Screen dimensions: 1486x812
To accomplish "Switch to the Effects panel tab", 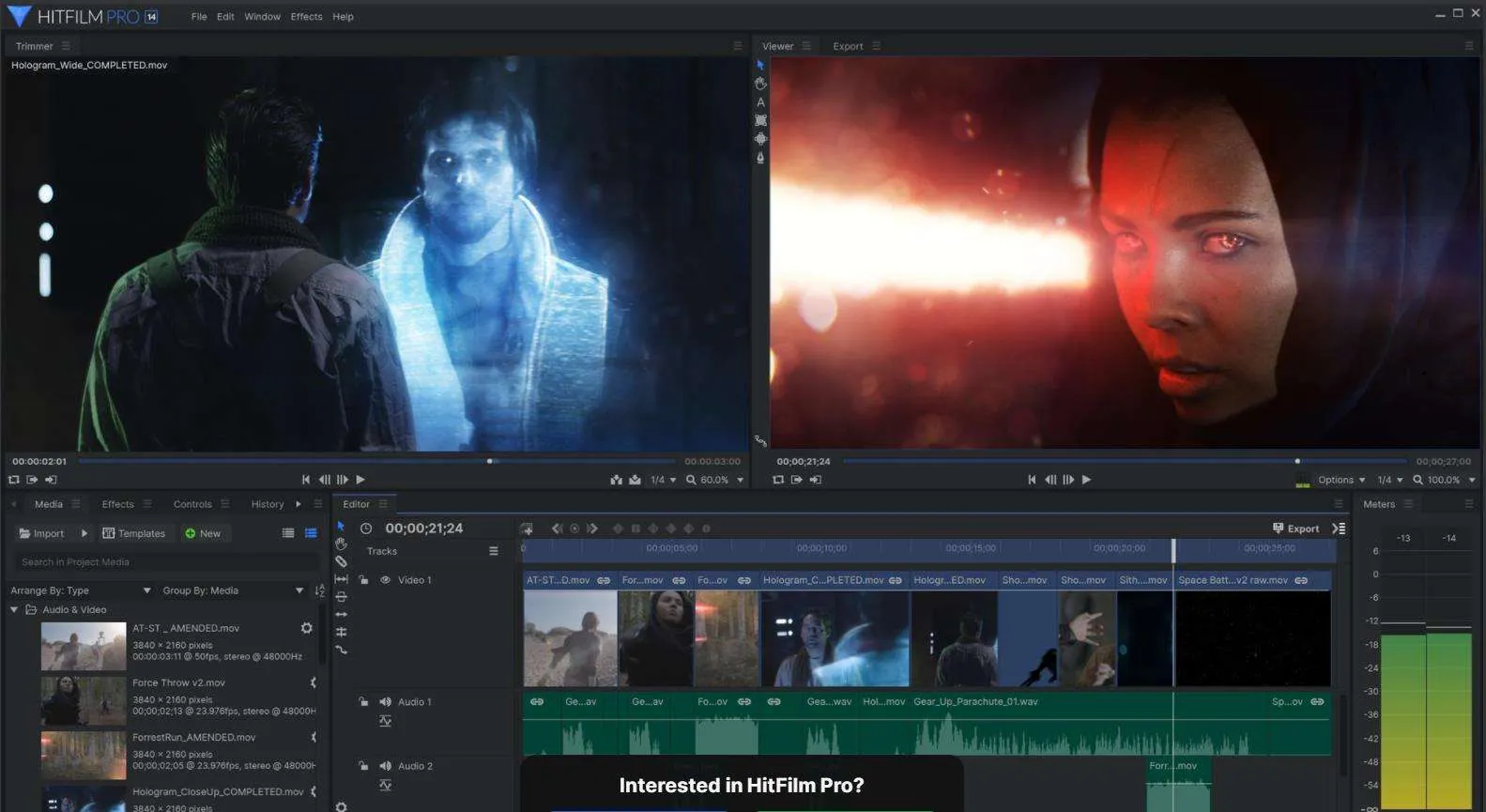I will (x=117, y=504).
